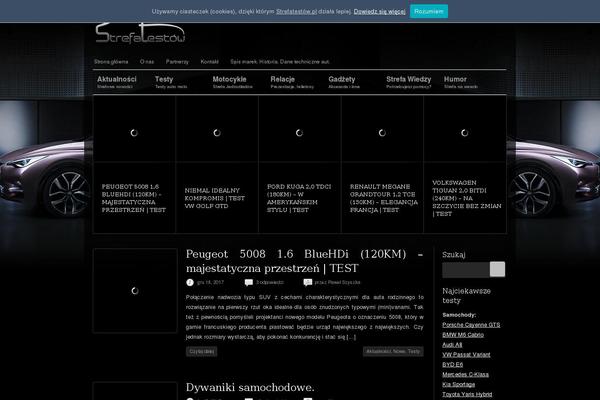Open slider caption Niemal idealny kompromis VW Golf GTD
Screen dimensions: 600x400
click(215, 198)
